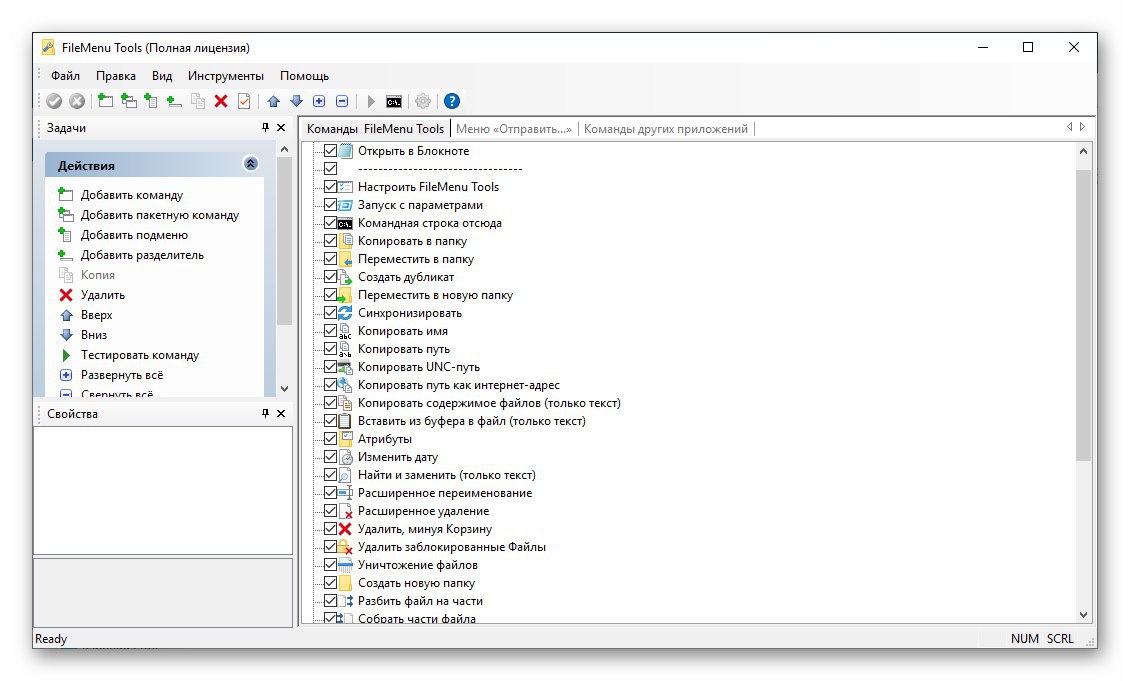Click the Move down arrow toolbar icon

pyautogui.click(x=296, y=101)
